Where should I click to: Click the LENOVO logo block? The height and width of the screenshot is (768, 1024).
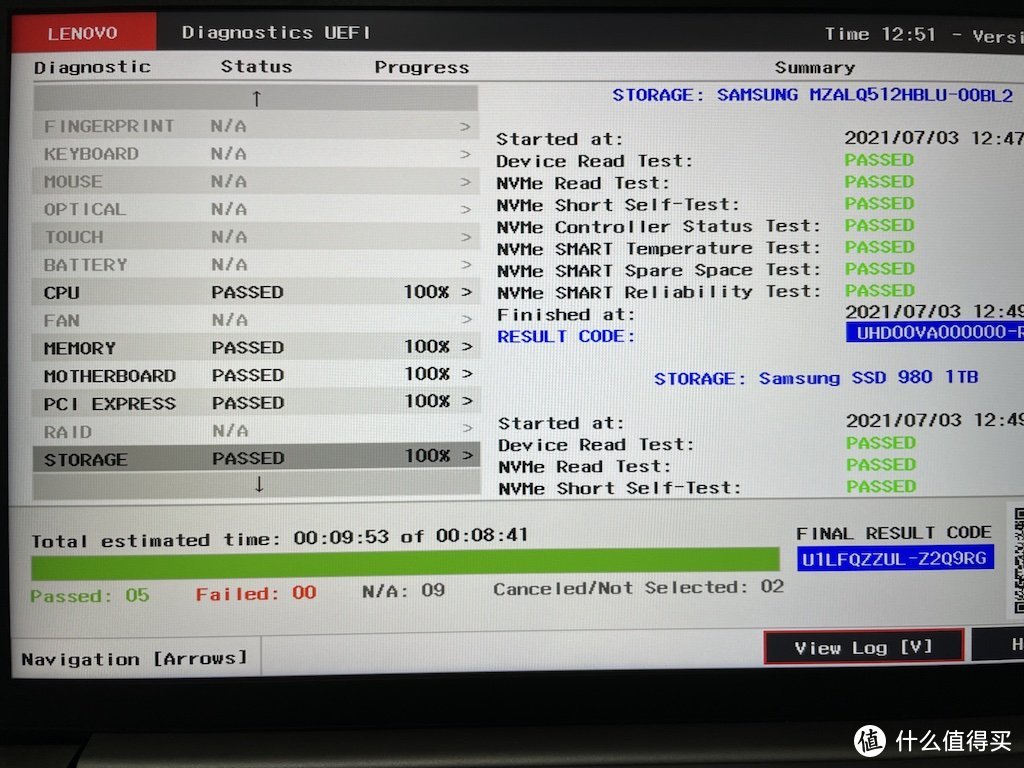tap(84, 33)
